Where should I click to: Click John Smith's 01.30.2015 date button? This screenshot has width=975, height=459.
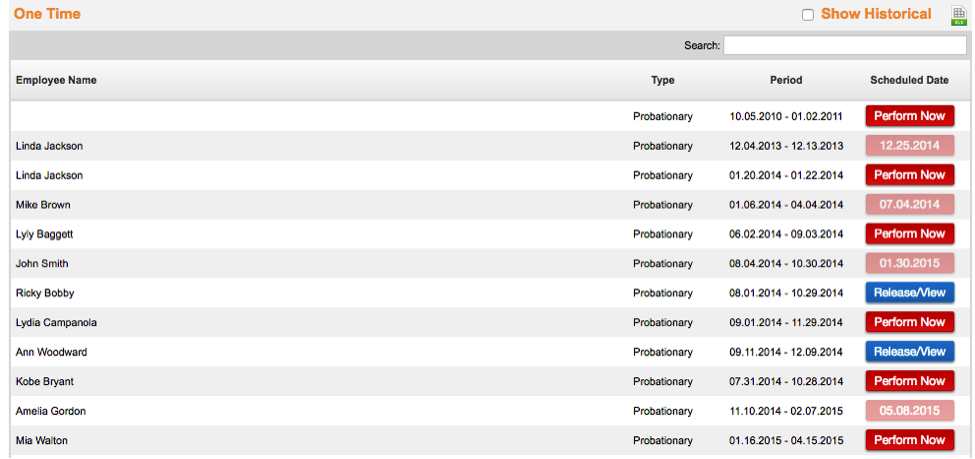[x=909, y=264]
